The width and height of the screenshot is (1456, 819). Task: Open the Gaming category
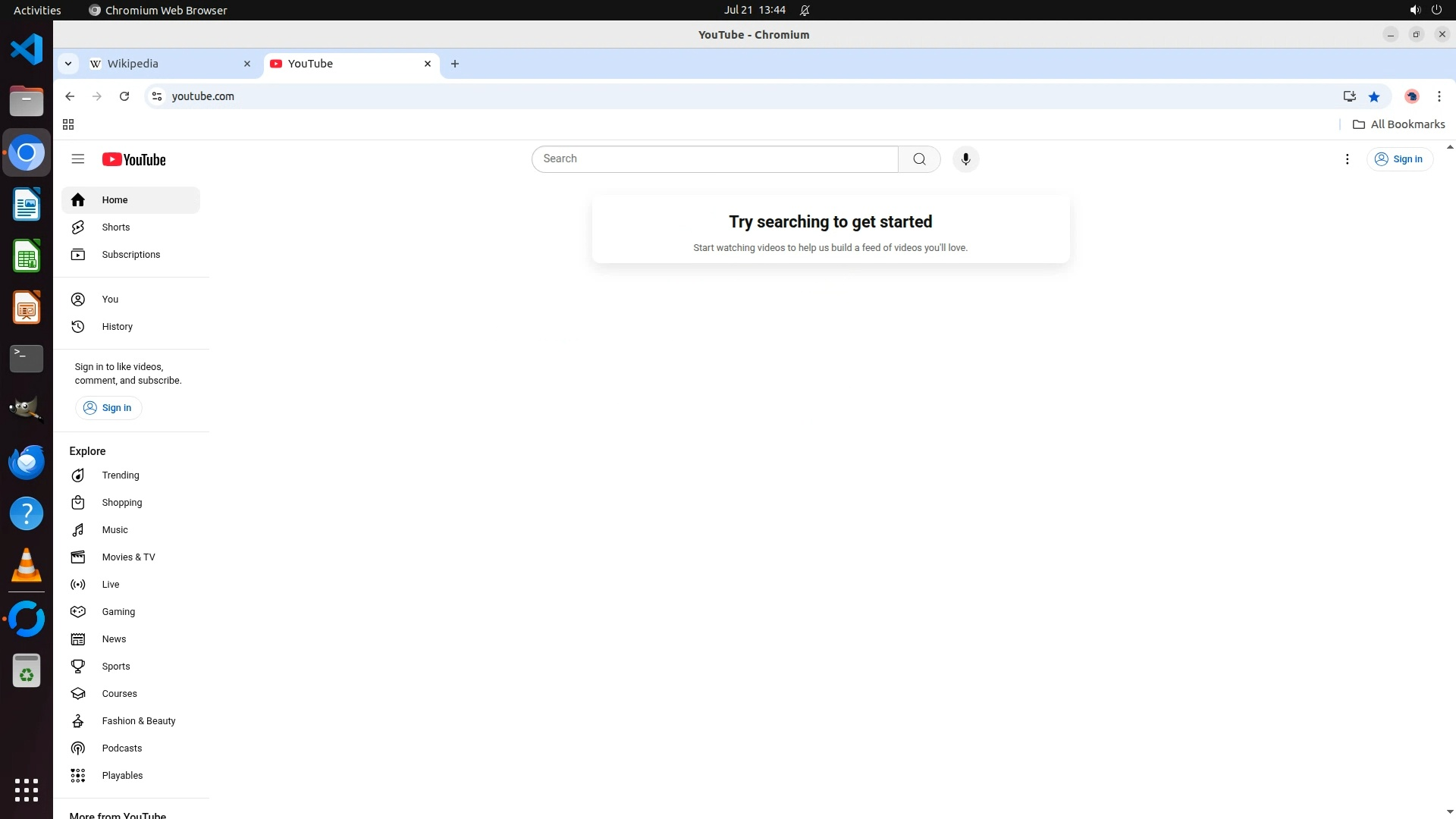click(118, 612)
